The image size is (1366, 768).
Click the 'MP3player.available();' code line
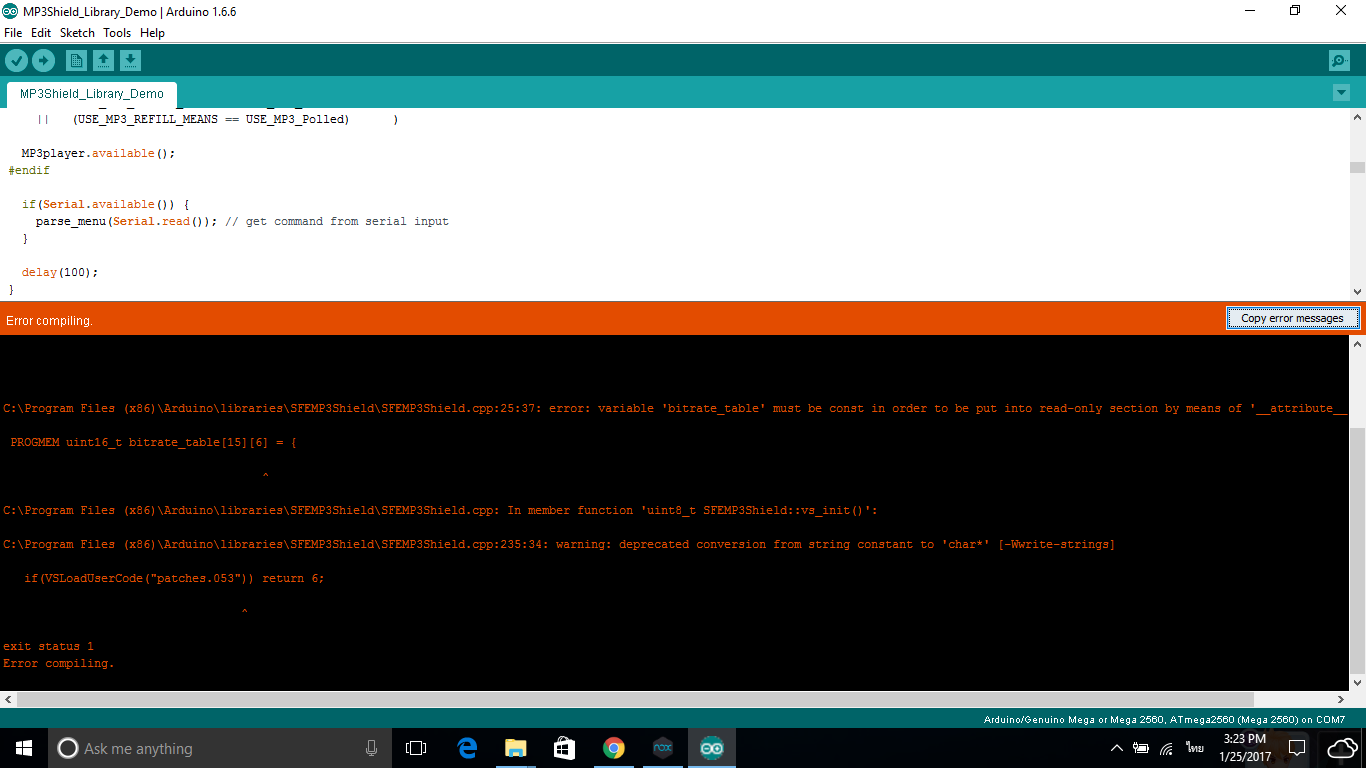point(99,153)
